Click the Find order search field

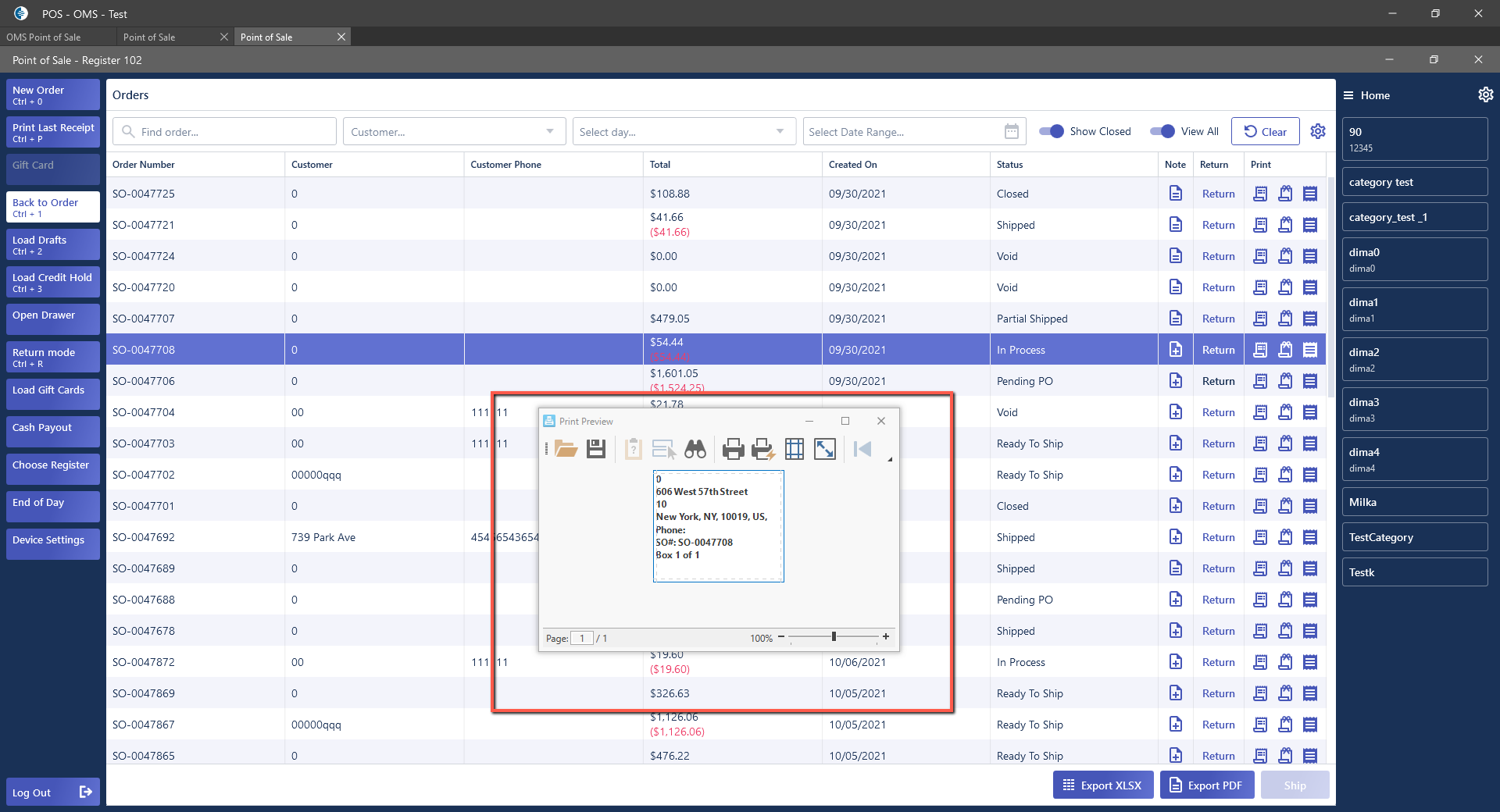[225, 132]
